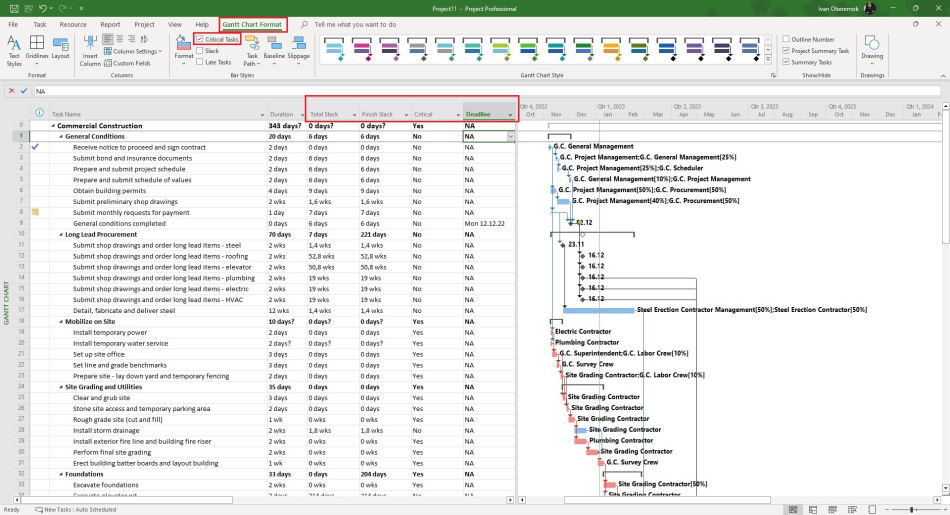Click the Save icon in title bar
This screenshot has width=950, height=515.
(13, 8)
